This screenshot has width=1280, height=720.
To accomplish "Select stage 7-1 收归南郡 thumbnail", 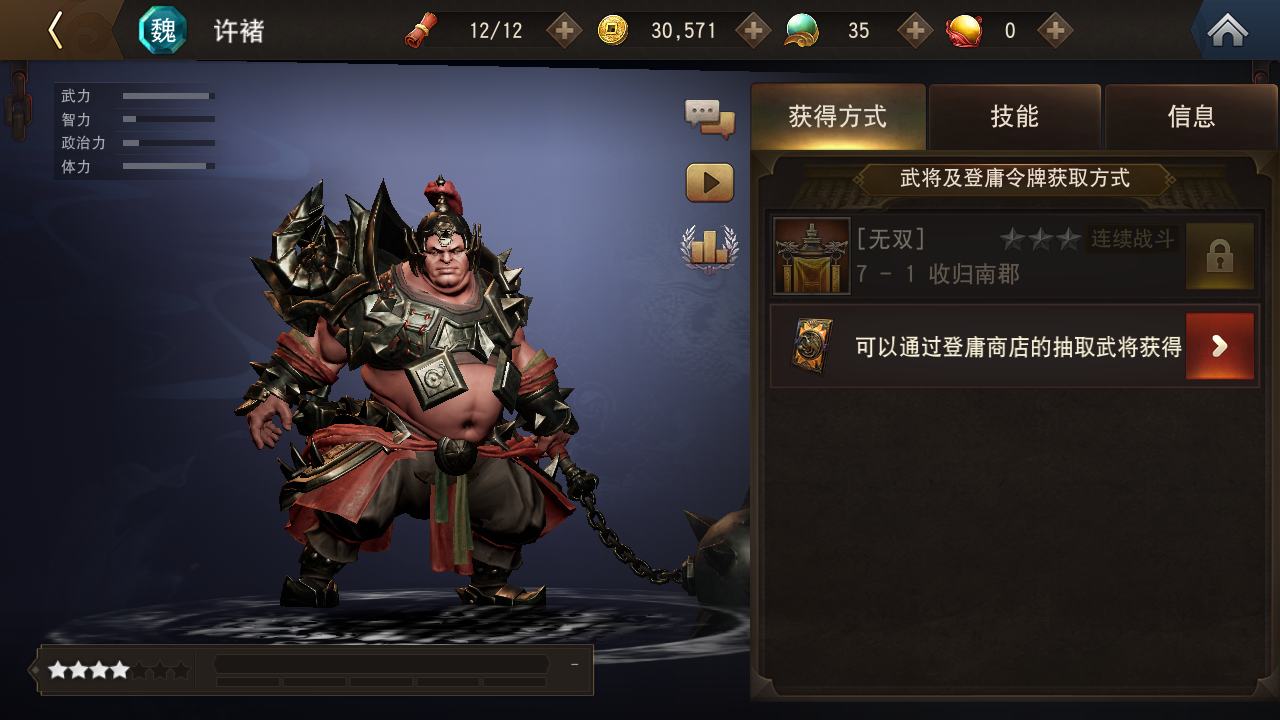I will pyautogui.click(x=812, y=256).
